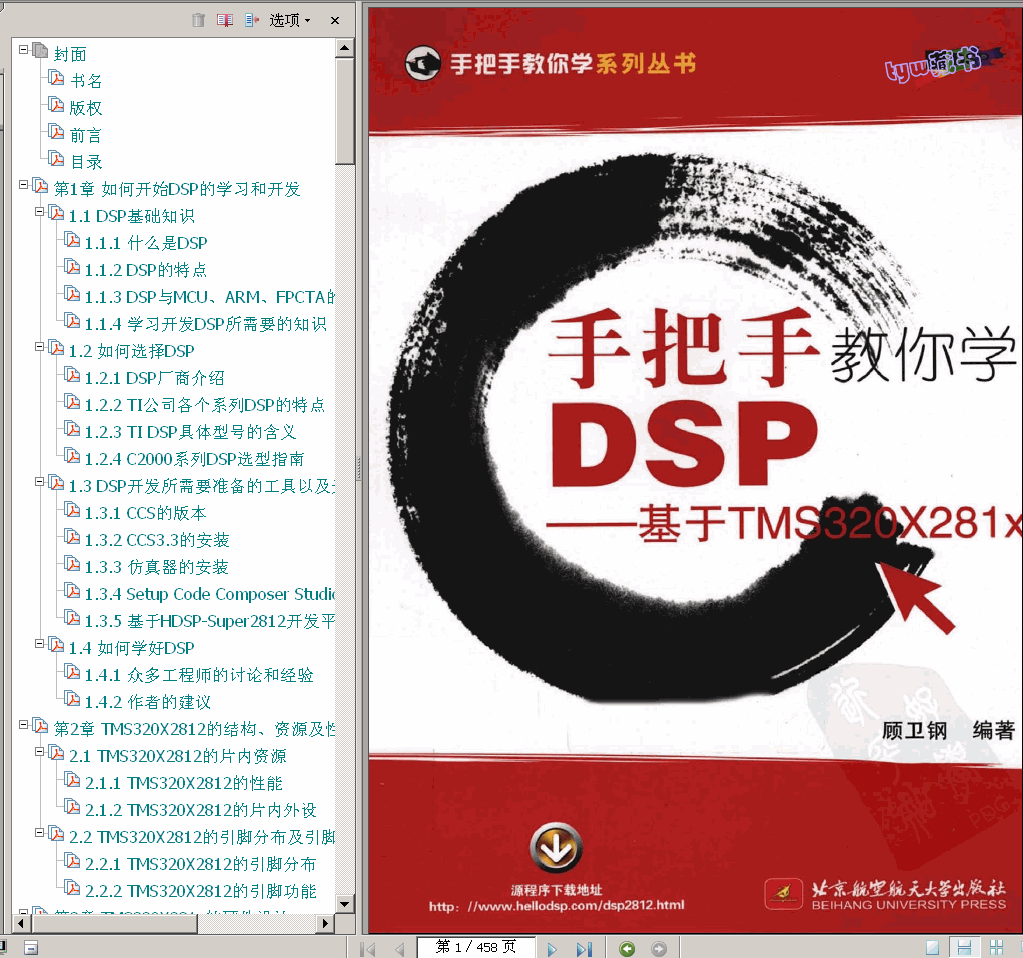Viewport: 1023px width, 958px height.
Task: Click bookmarks panel scroll up arrow
Action: 344,48
